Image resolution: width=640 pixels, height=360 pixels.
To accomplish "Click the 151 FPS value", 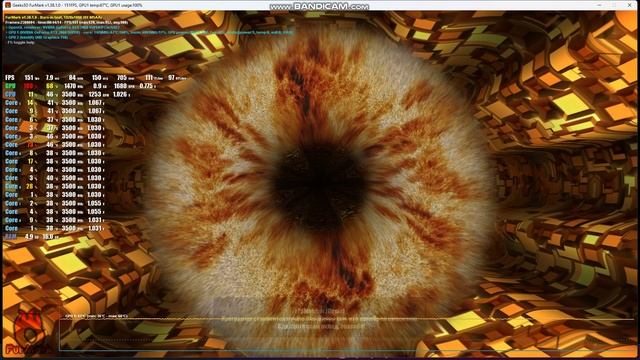I will 29,78.
